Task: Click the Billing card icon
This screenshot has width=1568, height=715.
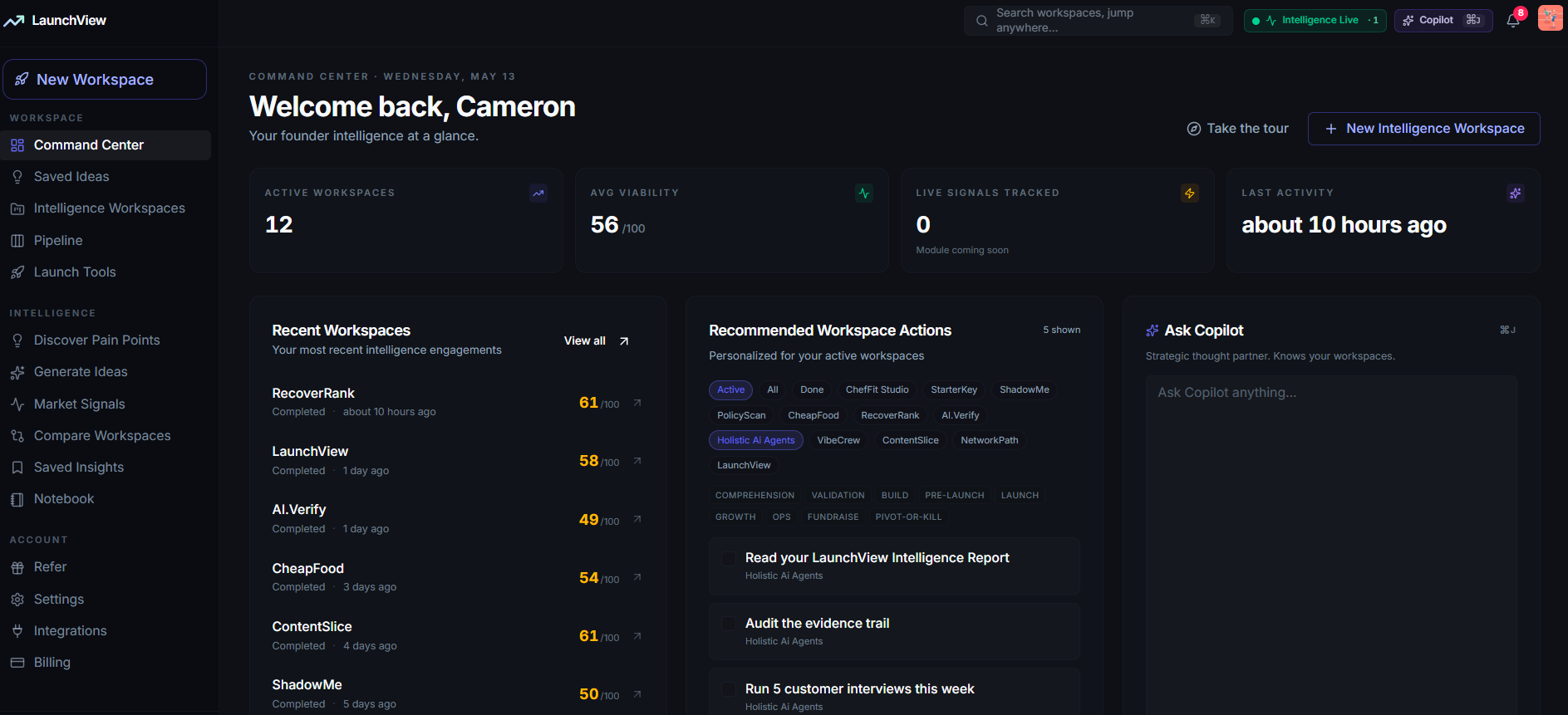Action: (17, 663)
